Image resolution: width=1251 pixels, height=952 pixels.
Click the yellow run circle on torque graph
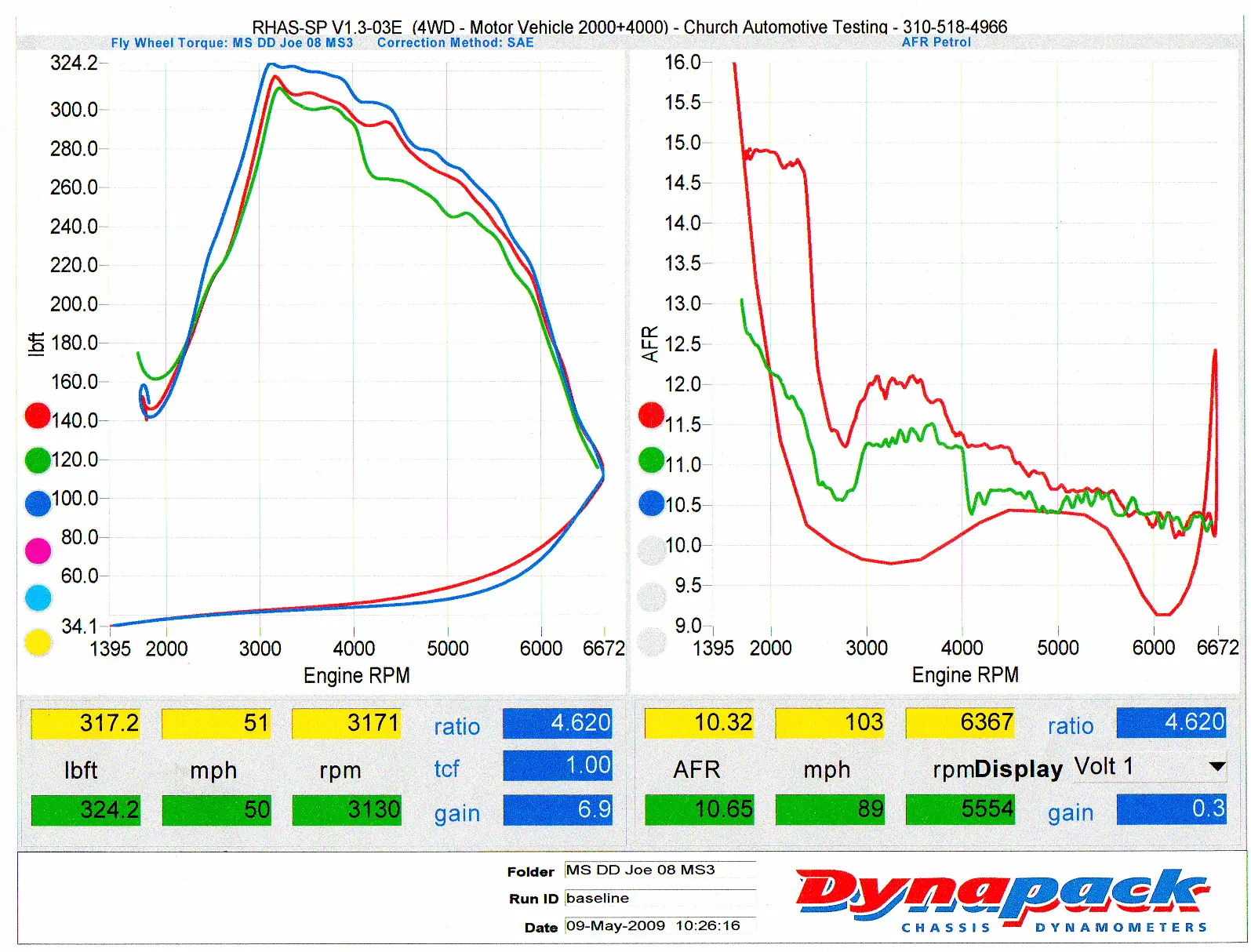pos(38,642)
